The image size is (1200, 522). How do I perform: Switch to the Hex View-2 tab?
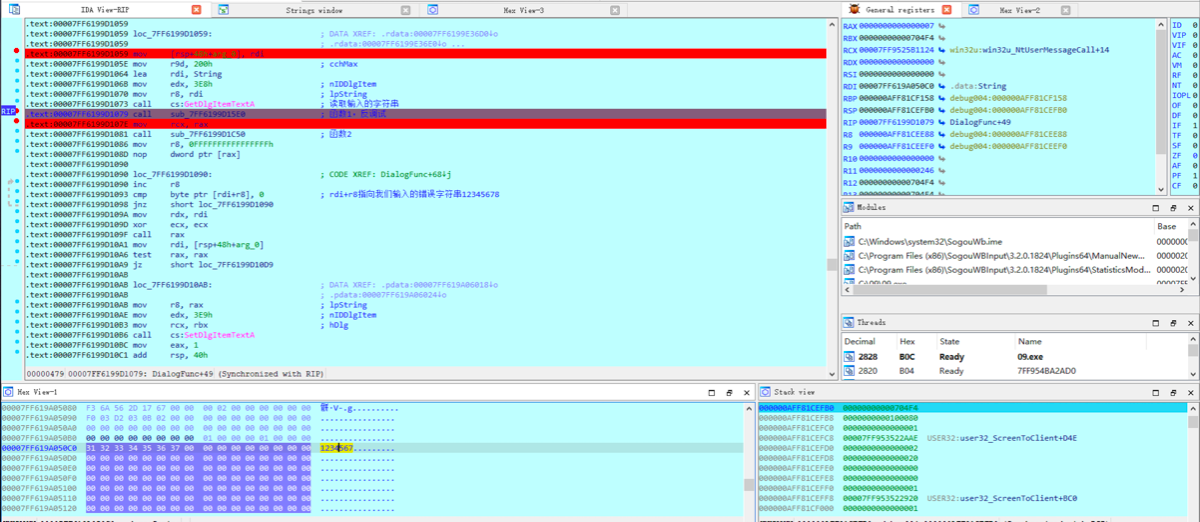pos(1020,9)
